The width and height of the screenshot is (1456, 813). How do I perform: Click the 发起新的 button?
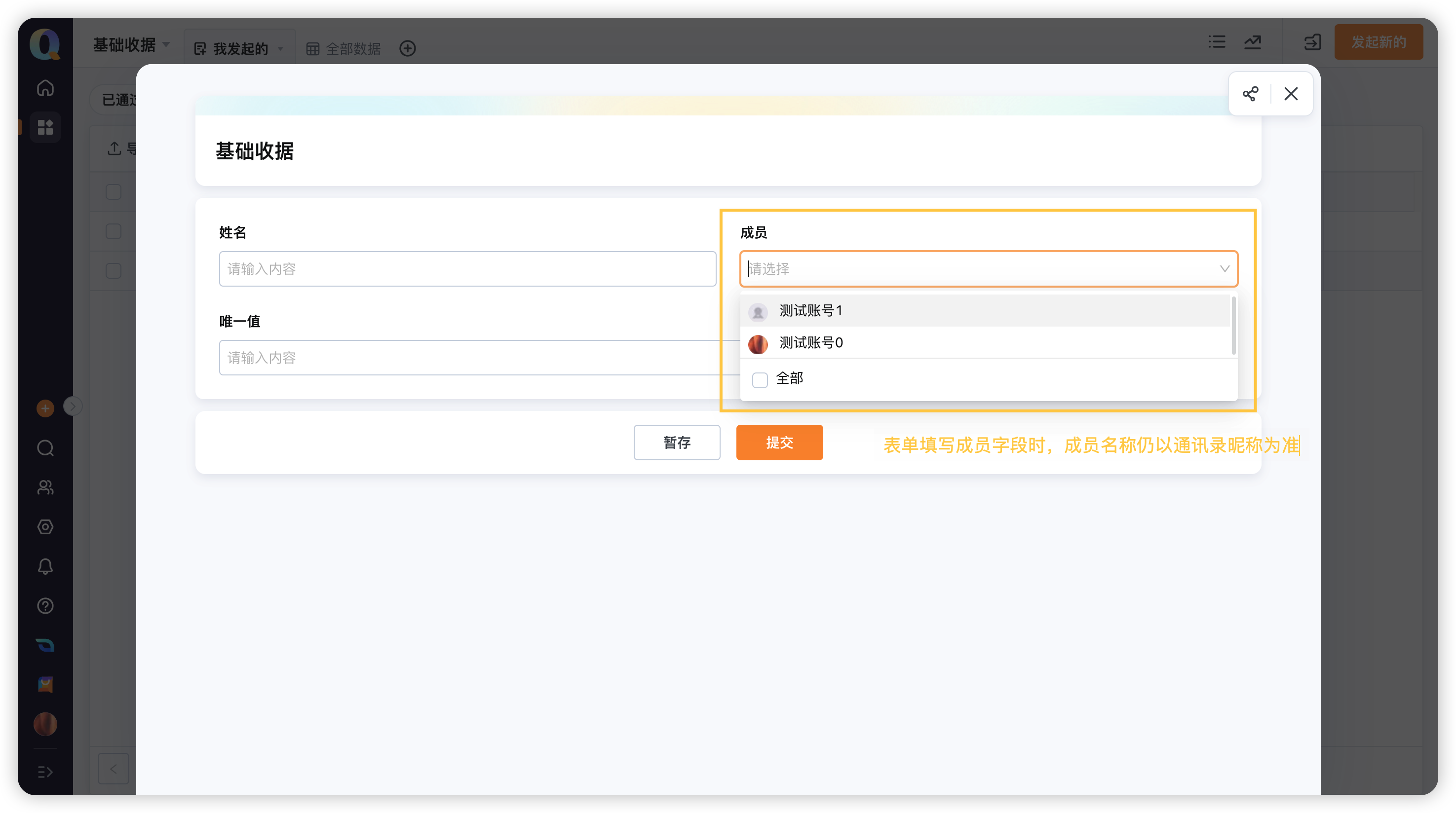1379,42
